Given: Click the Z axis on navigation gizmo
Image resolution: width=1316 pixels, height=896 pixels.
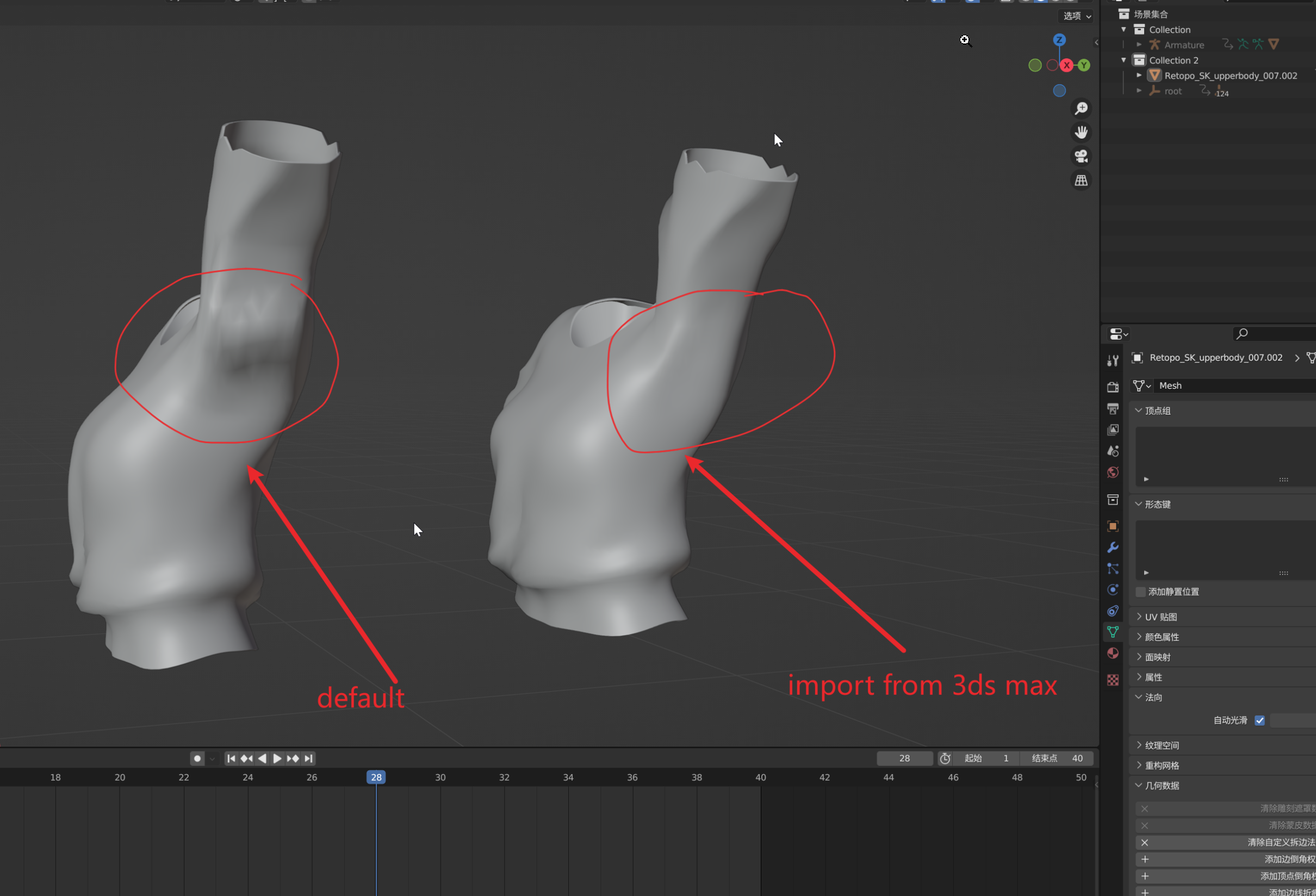Looking at the screenshot, I should pyautogui.click(x=1059, y=40).
